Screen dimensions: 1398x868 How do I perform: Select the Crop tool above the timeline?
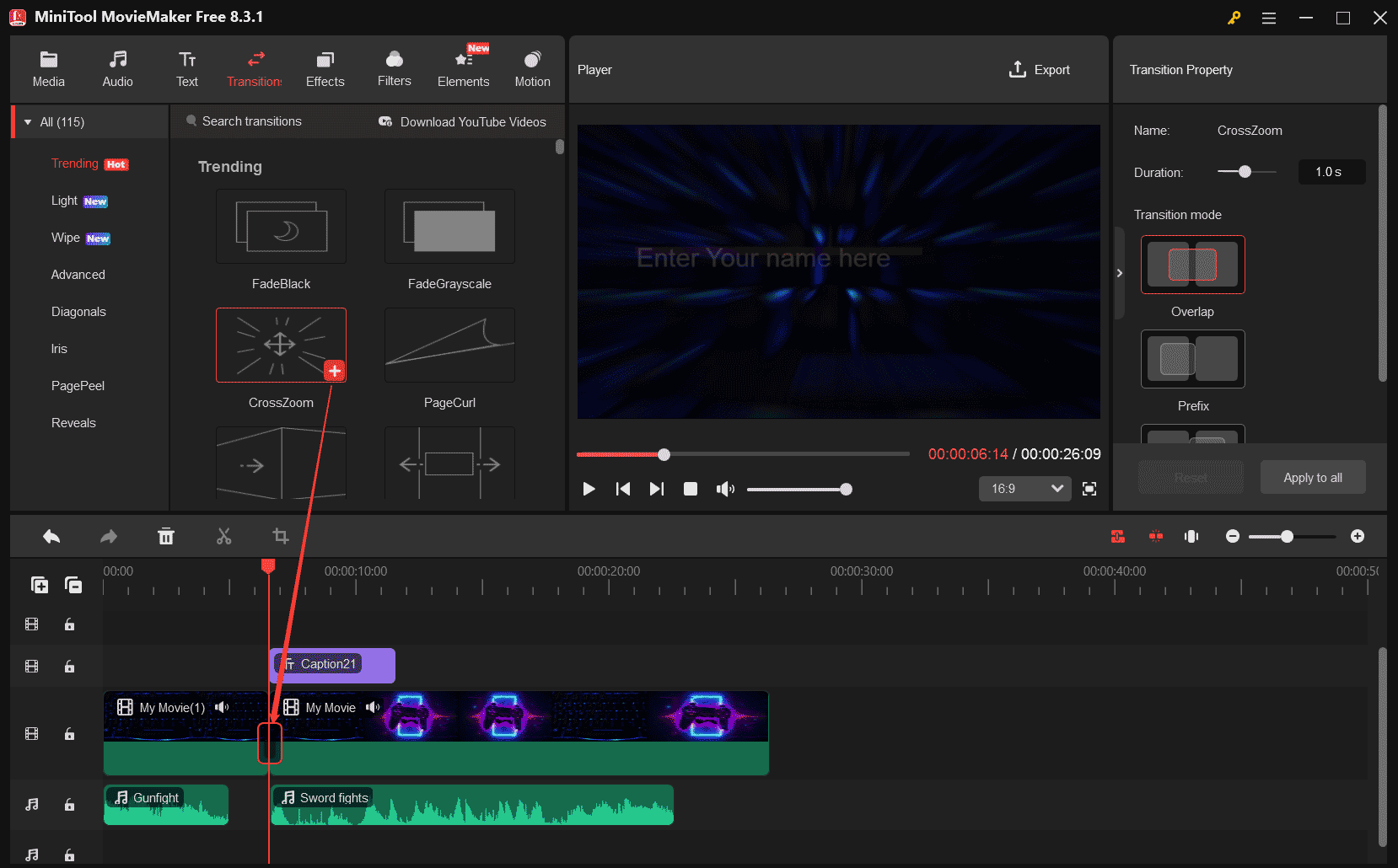pos(280,536)
